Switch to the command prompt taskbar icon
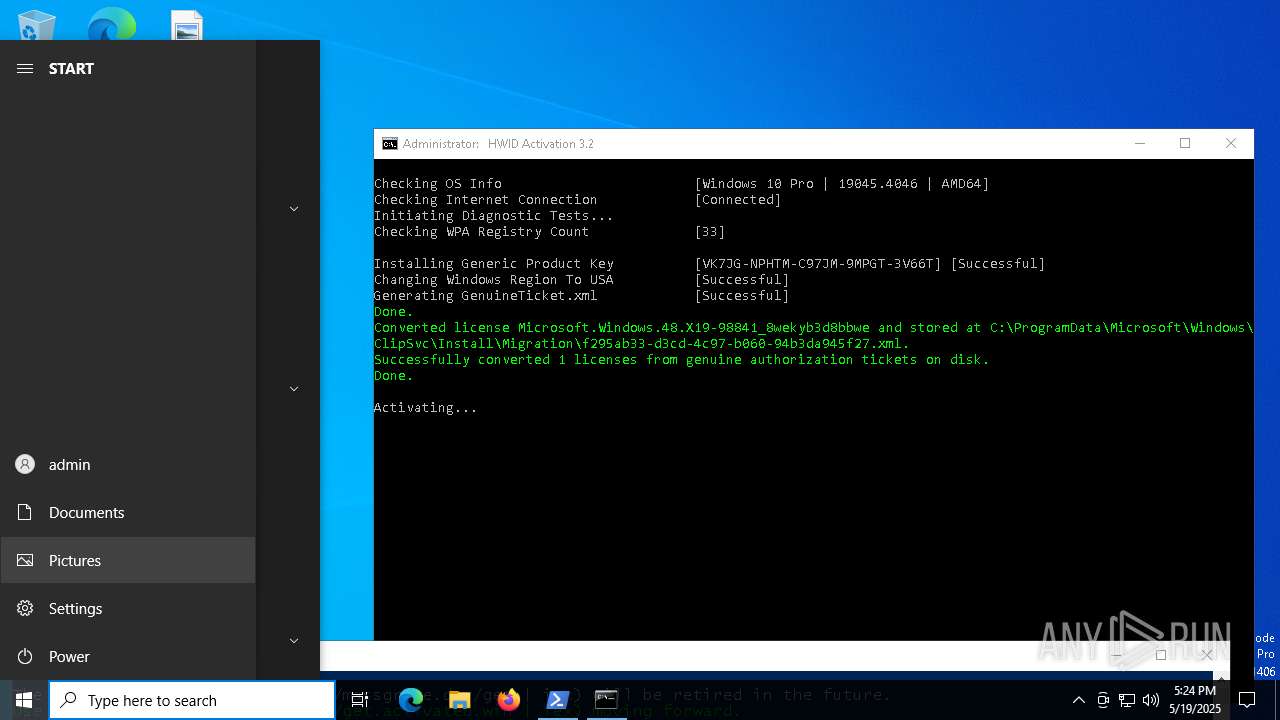This screenshot has width=1280, height=720. pyautogui.click(x=606, y=700)
